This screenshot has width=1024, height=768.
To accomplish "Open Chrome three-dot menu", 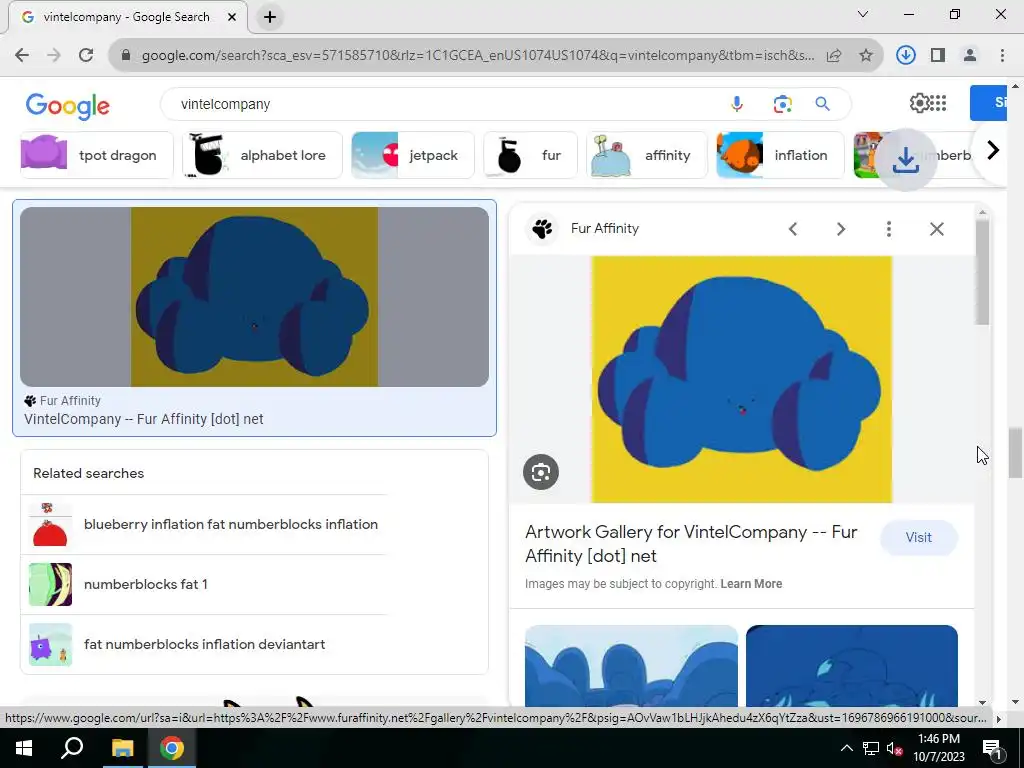I will click(1002, 56).
